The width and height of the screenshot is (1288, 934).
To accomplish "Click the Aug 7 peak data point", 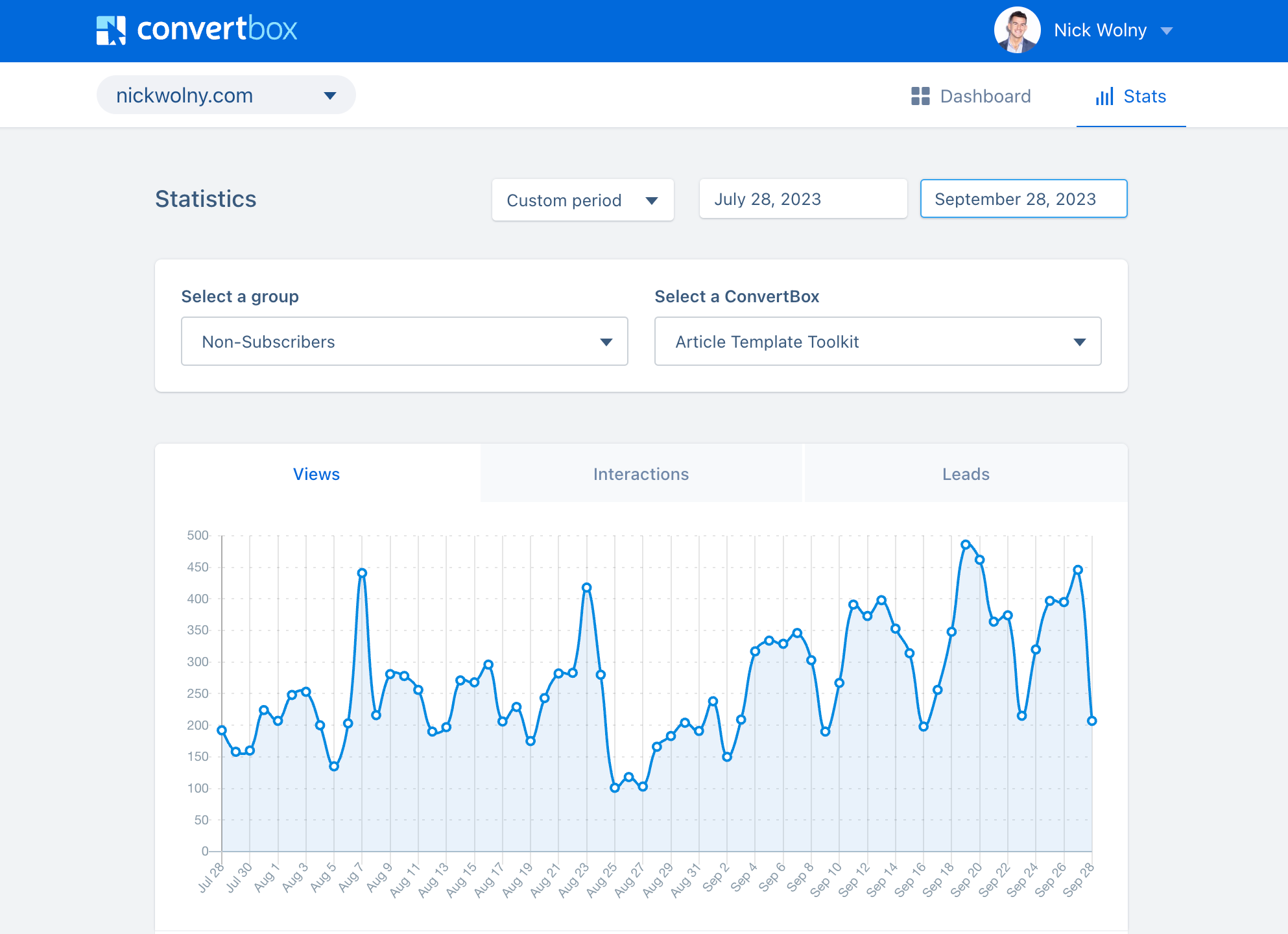I will pos(362,573).
